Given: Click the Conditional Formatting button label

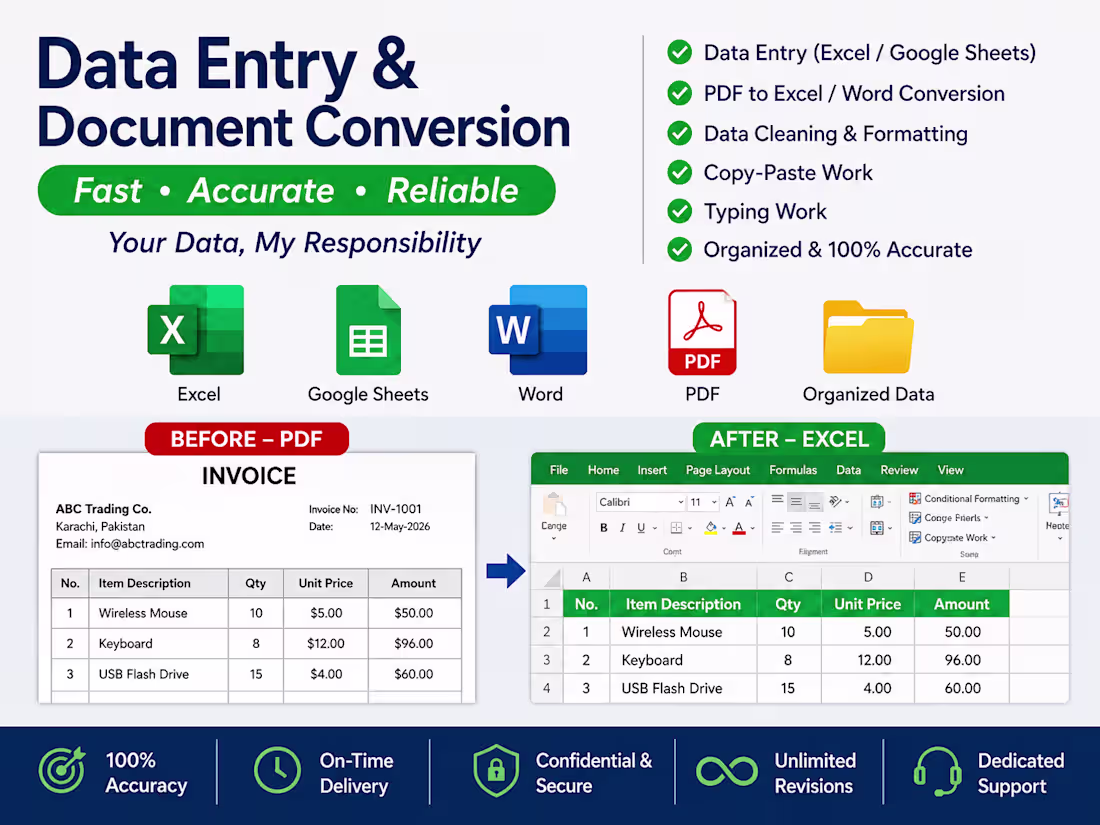Looking at the screenshot, I should pos(972,499).
